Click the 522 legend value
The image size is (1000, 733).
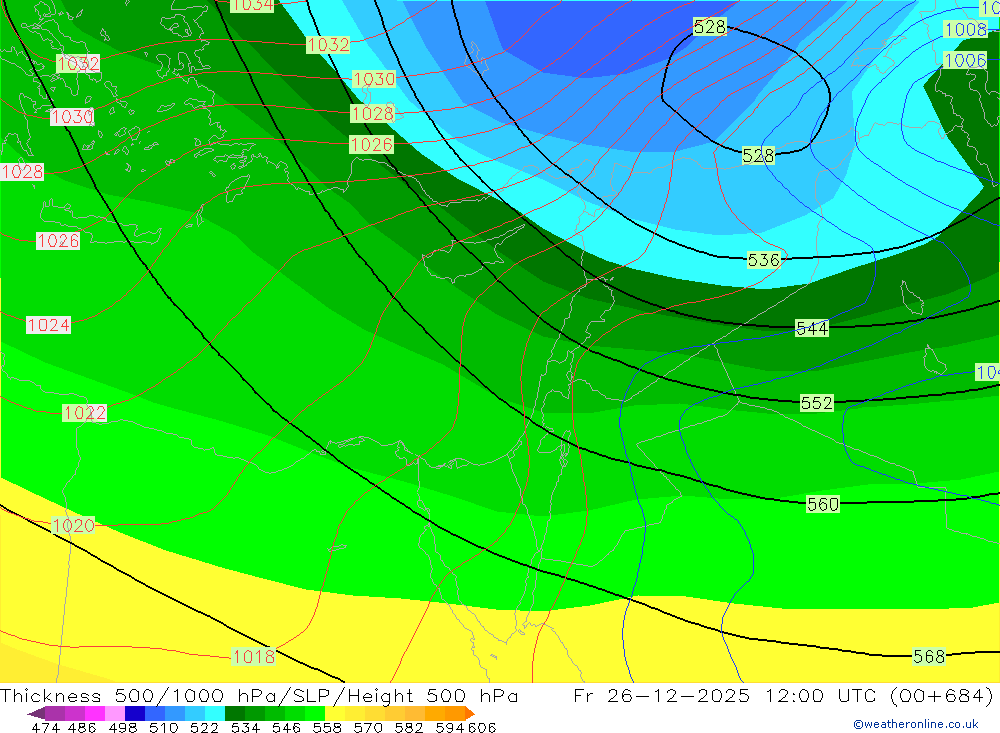(x=205, y=727)
